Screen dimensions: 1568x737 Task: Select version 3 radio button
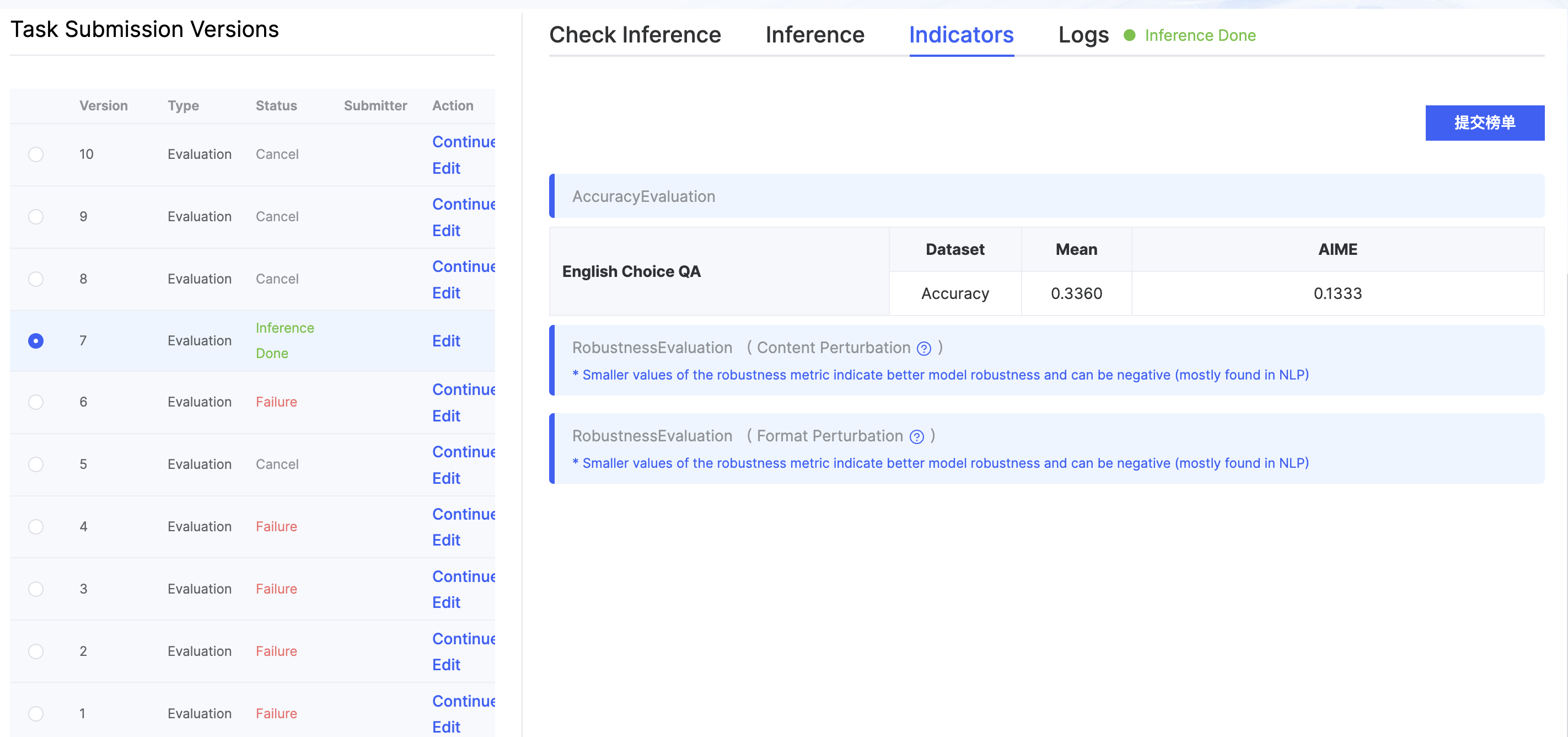click(x=36, y=589)
